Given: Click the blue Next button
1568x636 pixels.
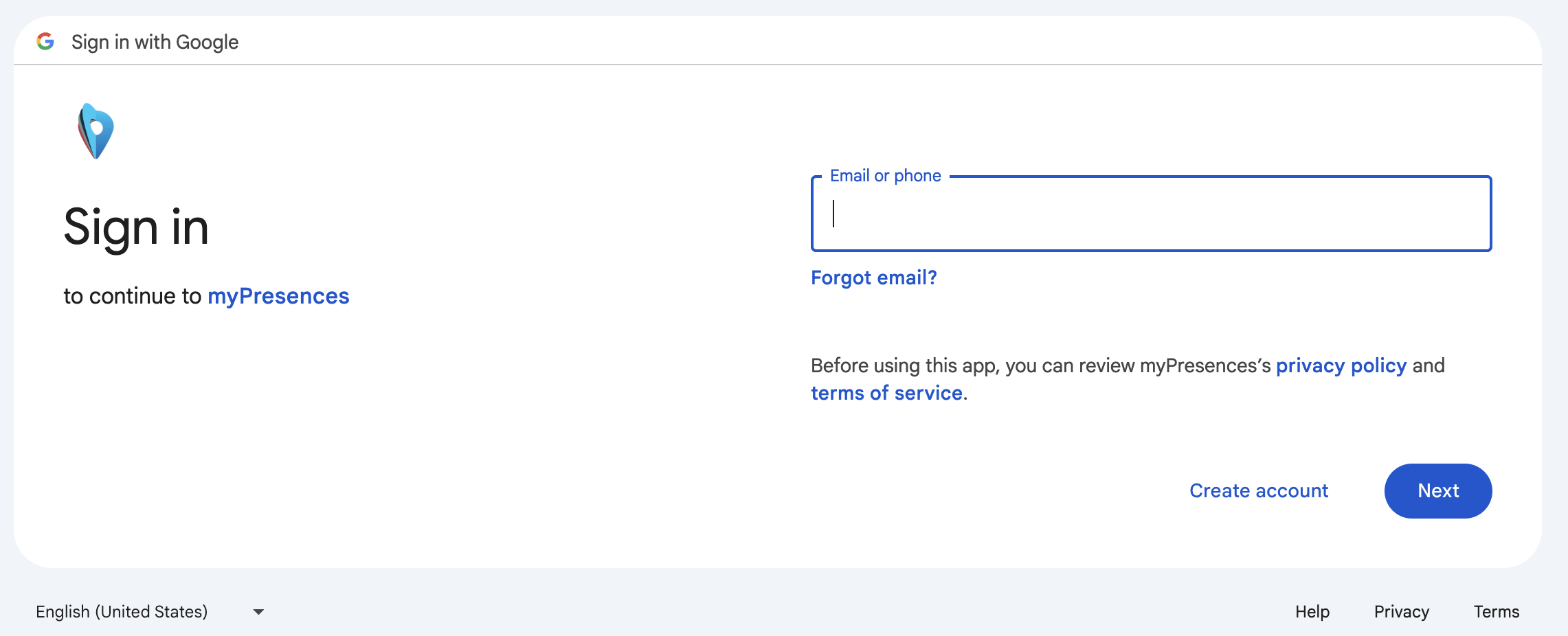Looking at the screenshot, I should click(1438, 490).
